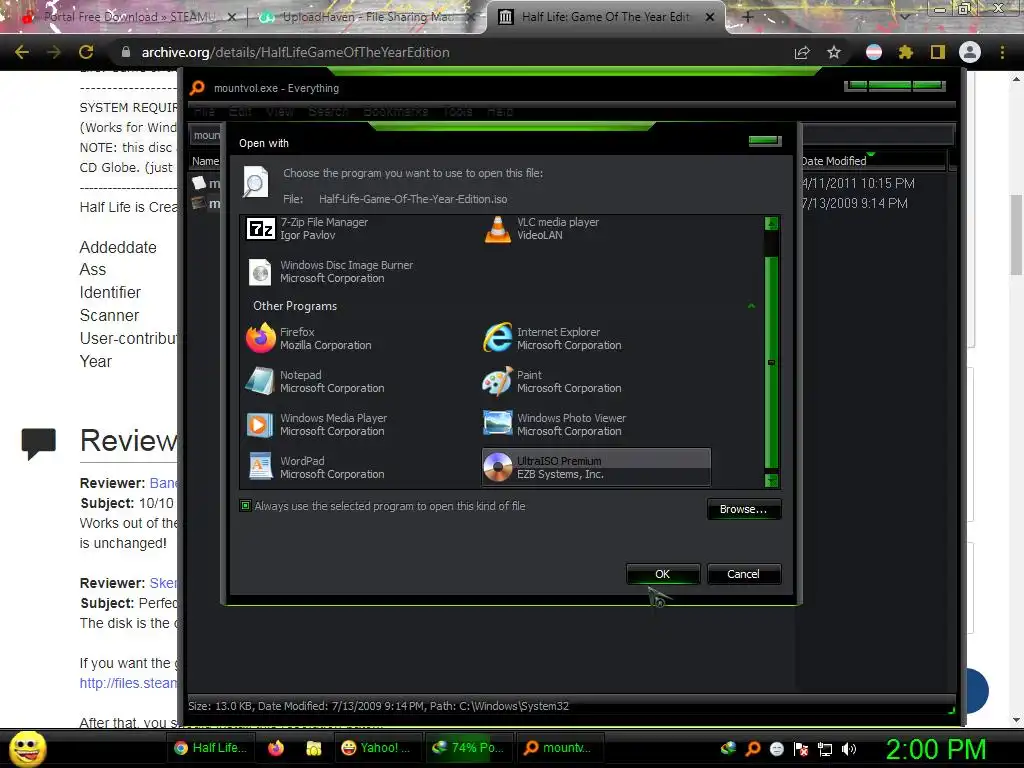1024x768 pixels.
Task: Choose VLC media player cone icon
Action: coord(498,229)
